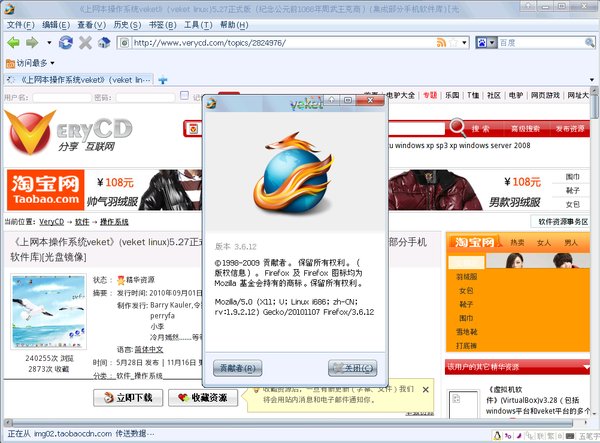600x443 pixels.
Task: Go back with the green back arrow
Action: 13,42
